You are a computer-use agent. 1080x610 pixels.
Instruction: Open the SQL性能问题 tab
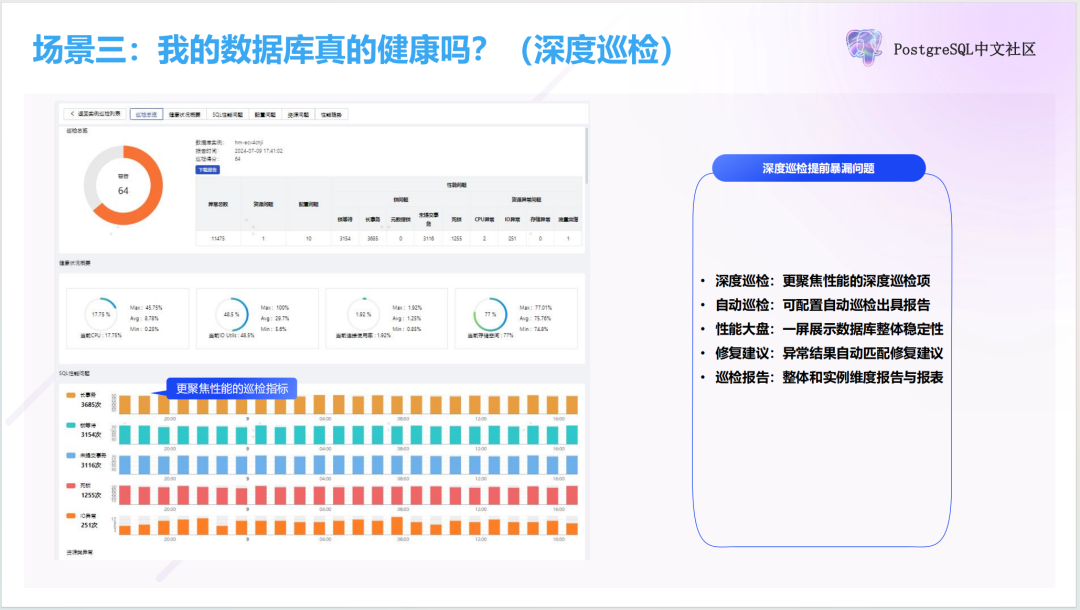point(225,114)
